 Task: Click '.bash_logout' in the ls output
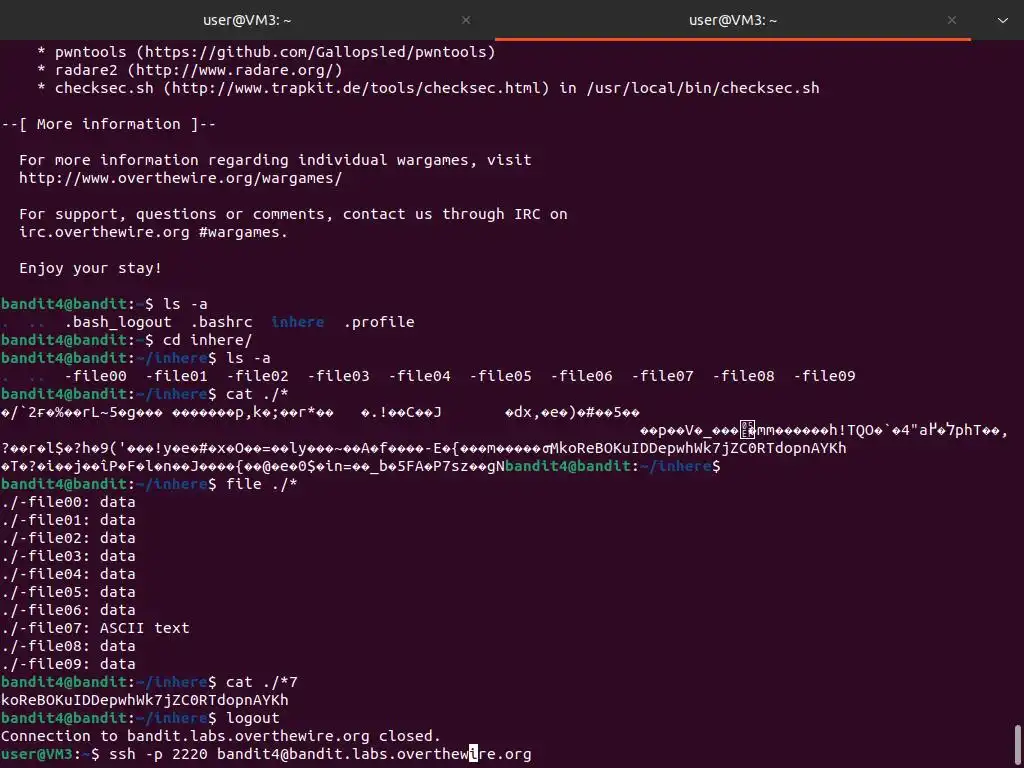(x=118, y=322)
